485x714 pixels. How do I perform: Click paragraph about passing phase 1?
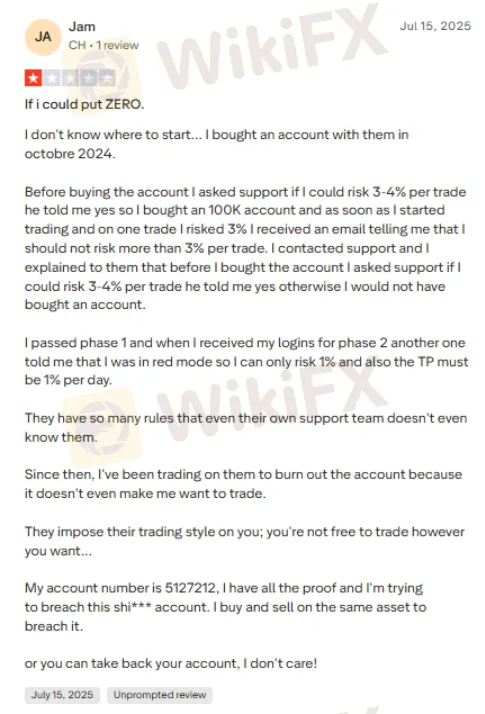click(246, 361)
